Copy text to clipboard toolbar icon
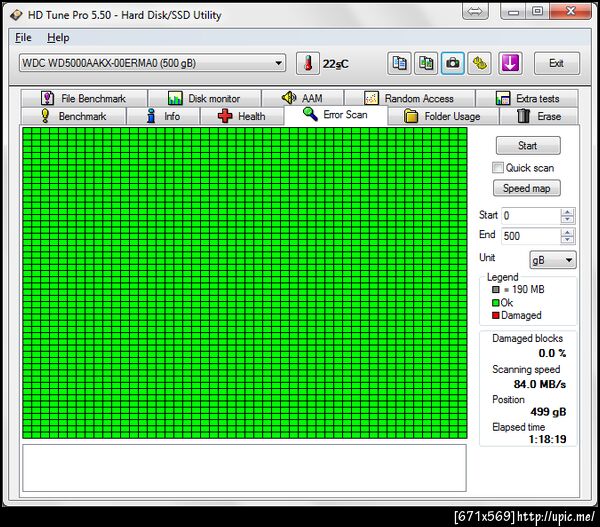 (x=399, y=63)
